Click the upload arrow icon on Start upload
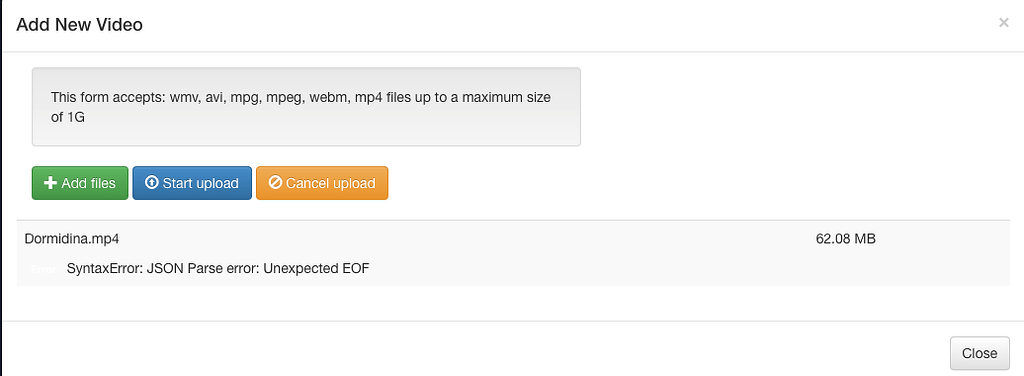 (152, 183)
